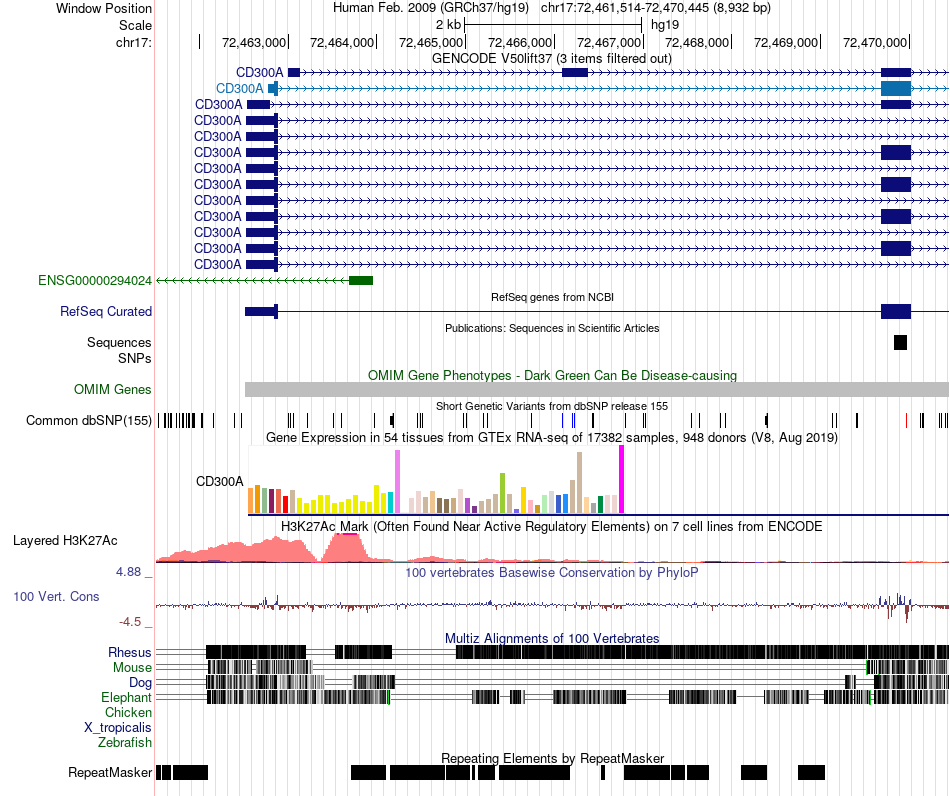Click the RepeatMasker track label
The width and height of the screenshot is (950, 796).
[x=110, y=772]
